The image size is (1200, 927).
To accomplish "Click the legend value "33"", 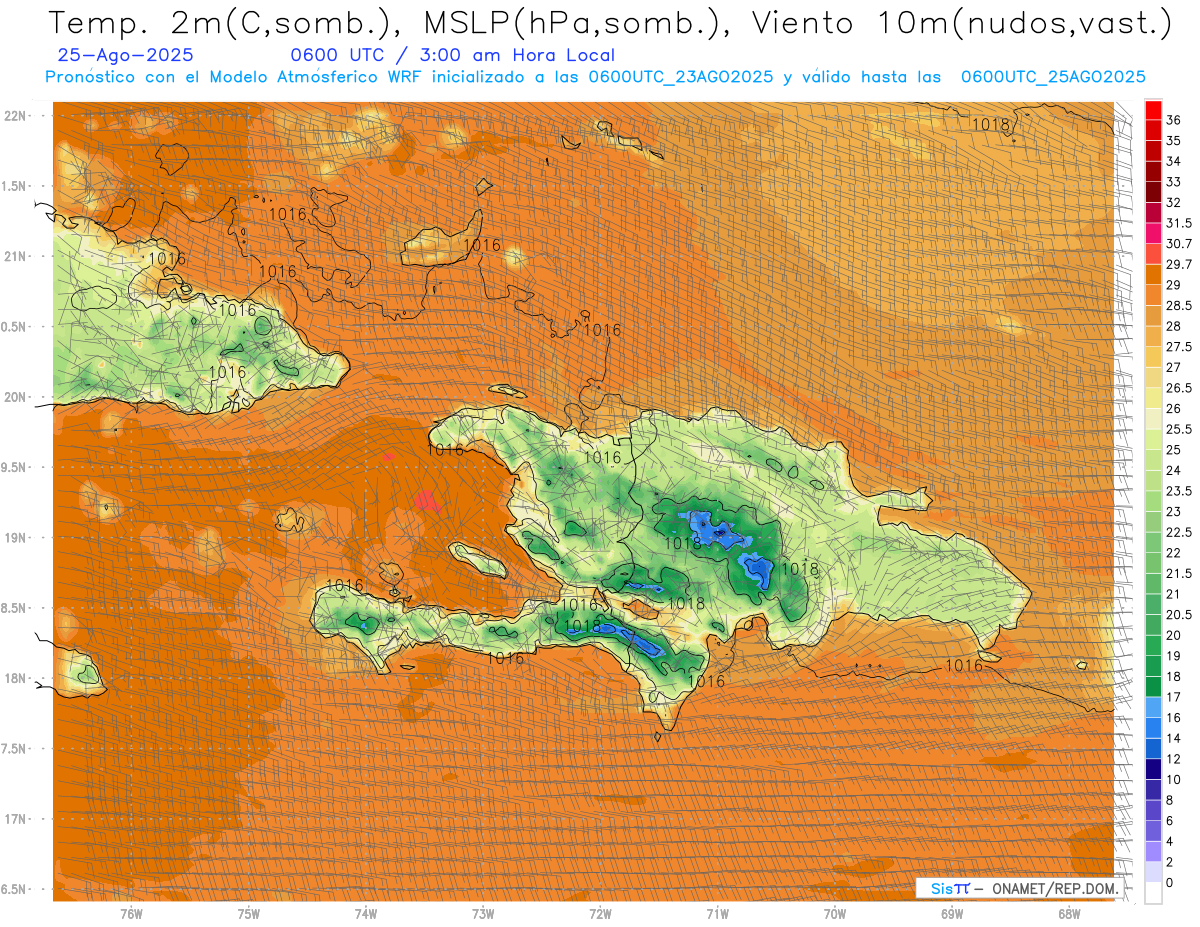I will point(1174,182).
